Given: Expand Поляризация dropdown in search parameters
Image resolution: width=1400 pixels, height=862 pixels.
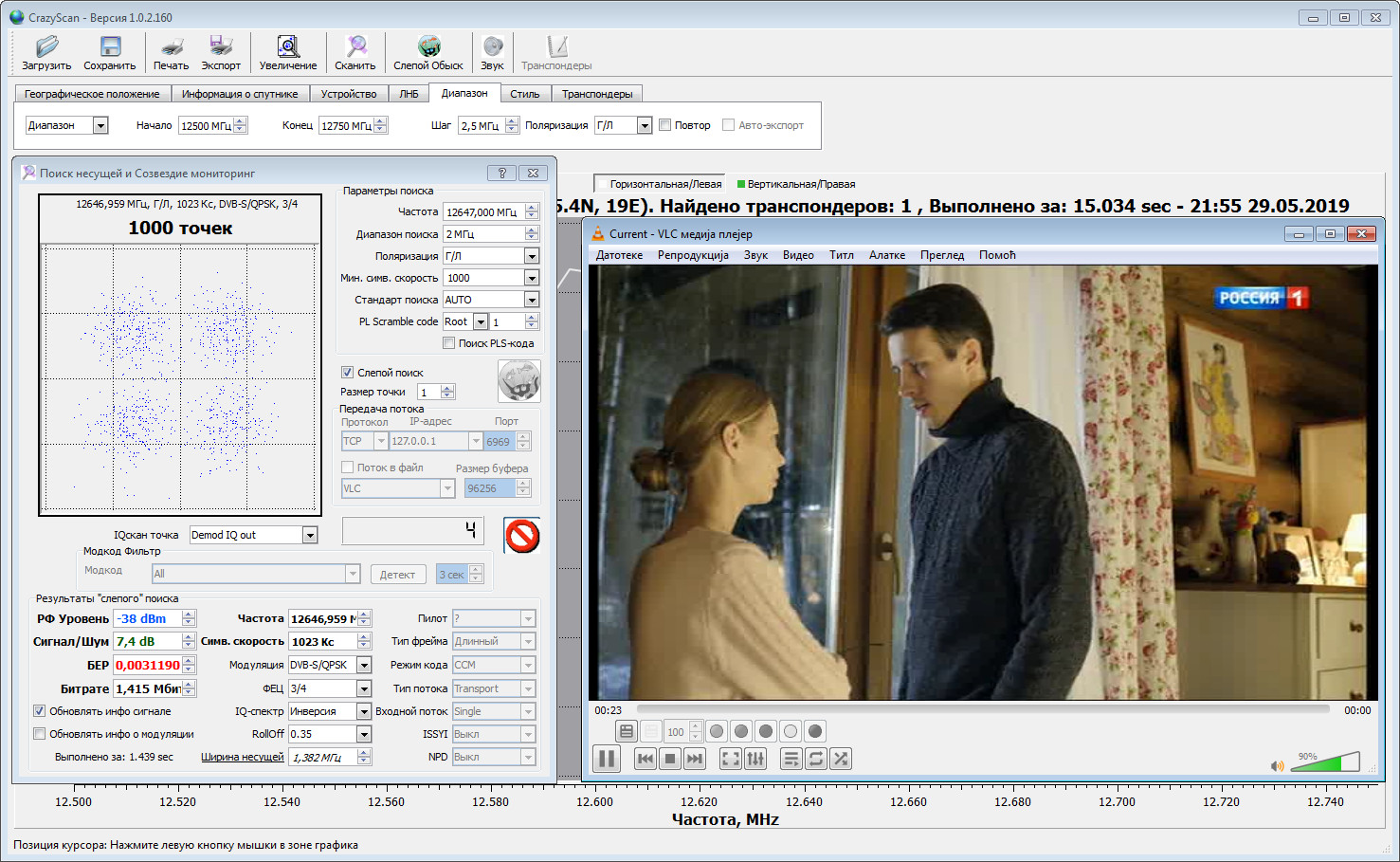Looking at the screenshot, I should pyautogui.click(x=532, y=256).
